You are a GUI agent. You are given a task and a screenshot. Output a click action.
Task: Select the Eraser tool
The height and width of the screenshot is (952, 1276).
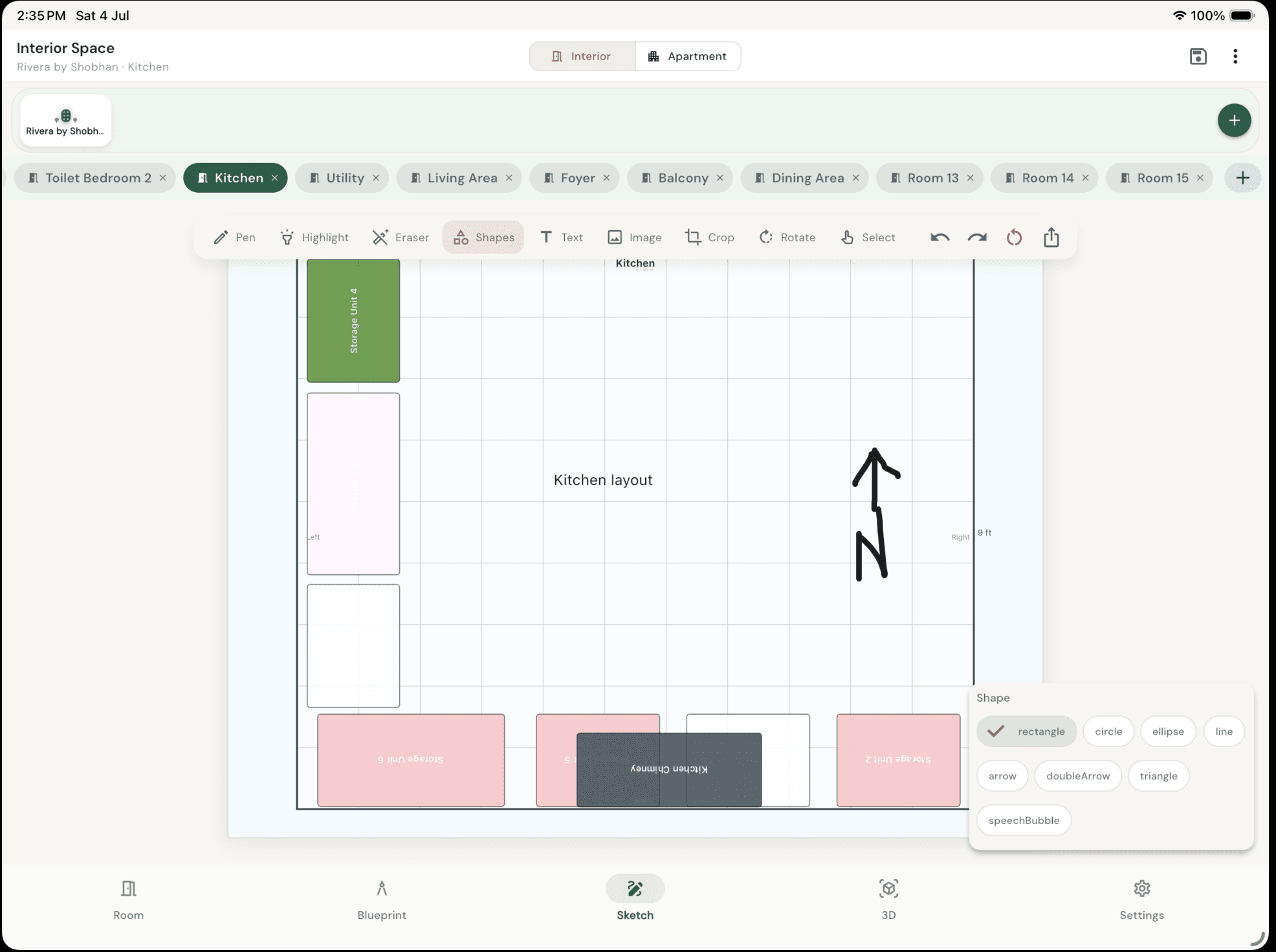point(400,237)
